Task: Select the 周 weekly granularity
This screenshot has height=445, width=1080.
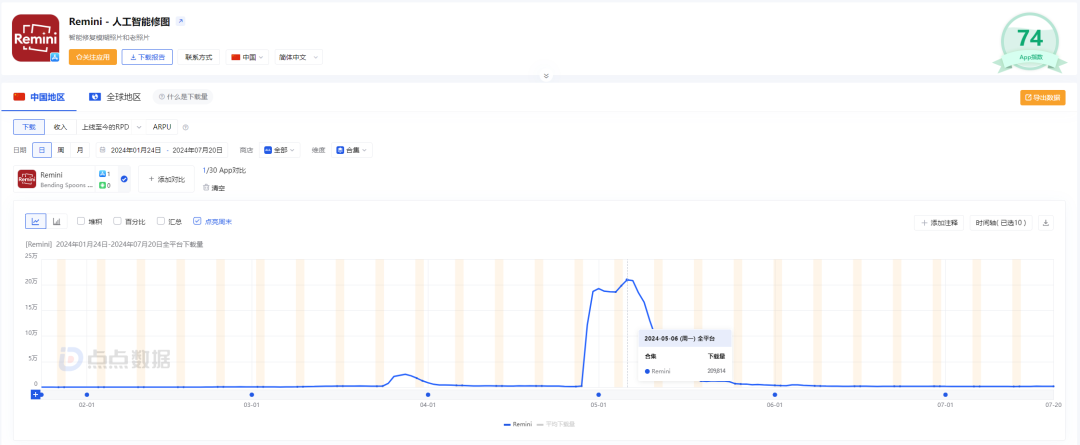Action: point(61,149)
